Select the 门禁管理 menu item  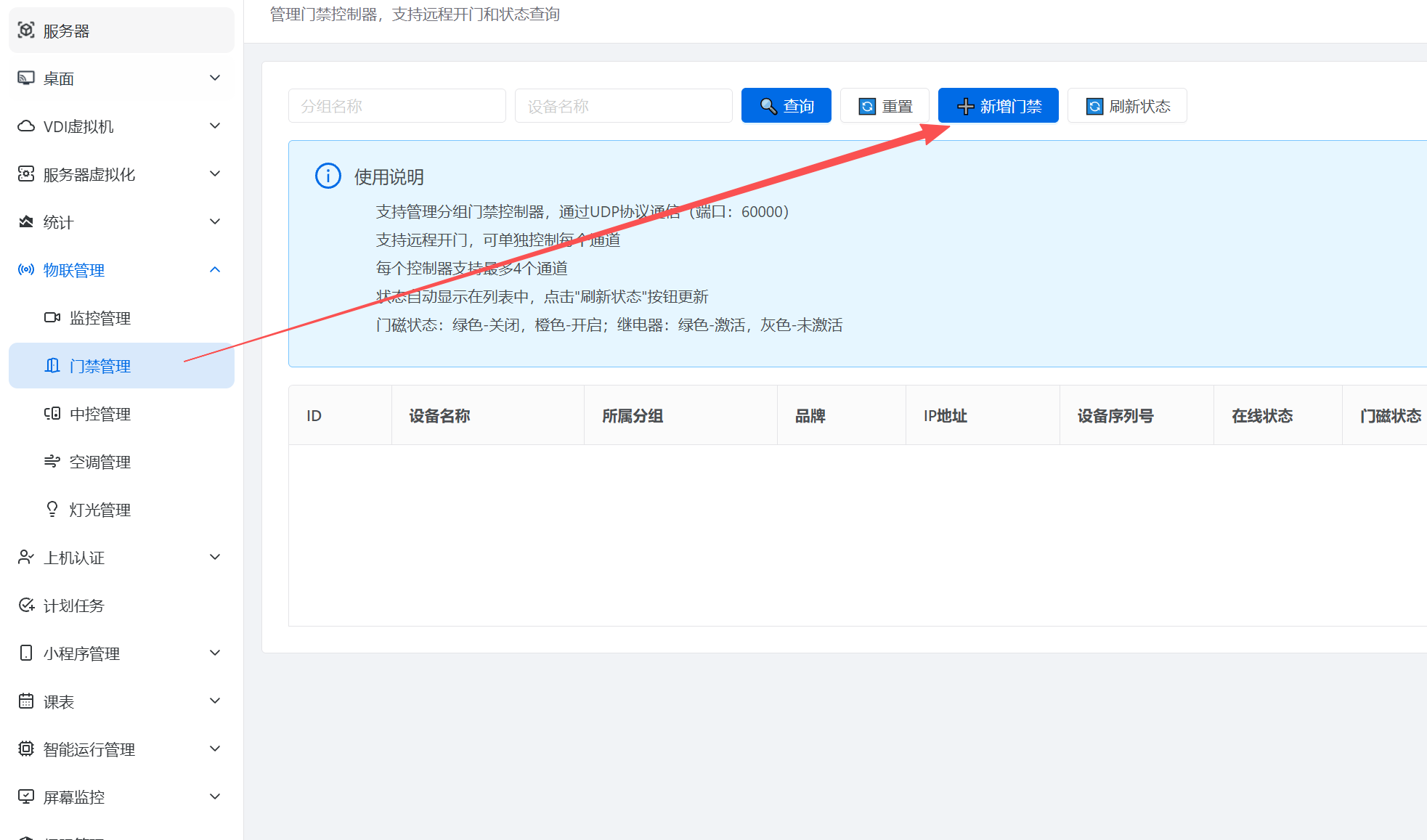point(100,366)
